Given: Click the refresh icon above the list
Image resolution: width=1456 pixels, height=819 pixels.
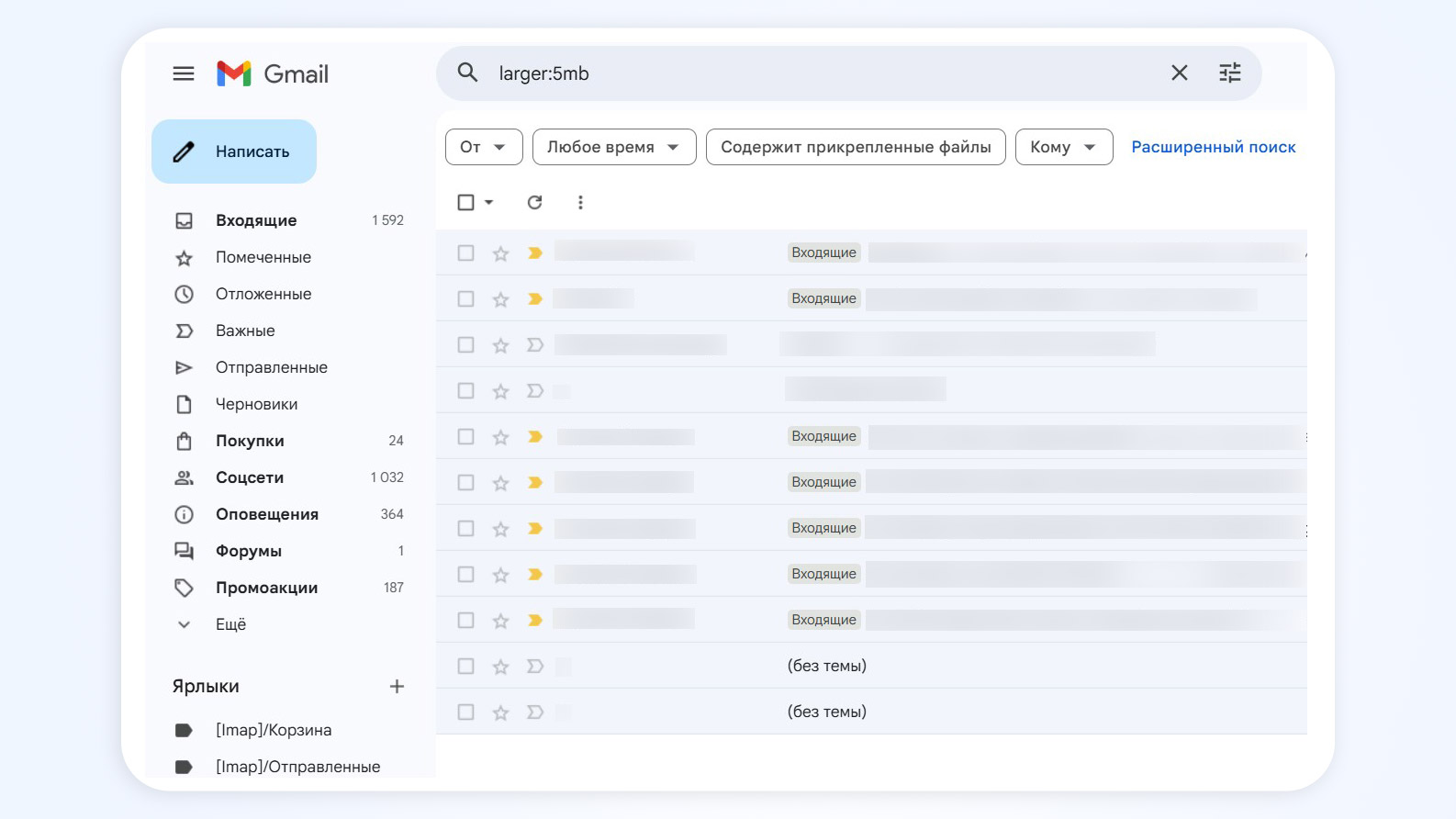Looking at the screenshot, I should click(x=534, y=202).
